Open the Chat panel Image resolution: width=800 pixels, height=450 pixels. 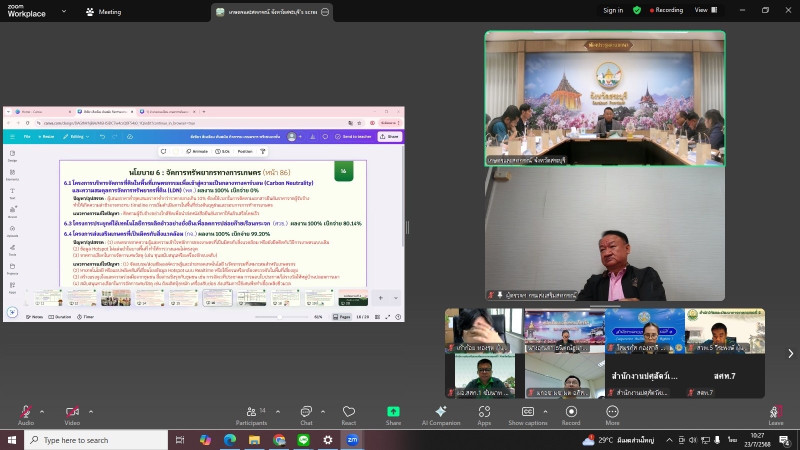(x=306, y=413)
